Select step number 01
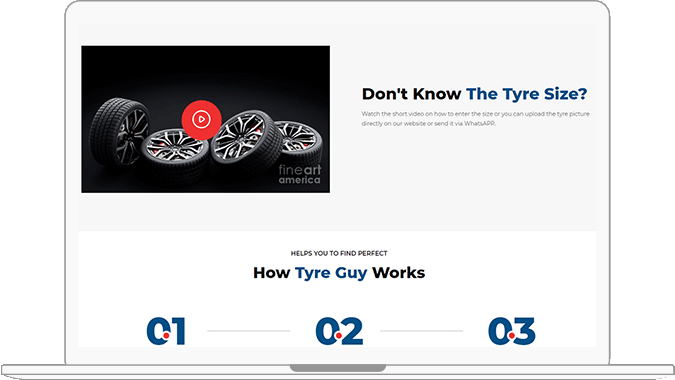675x380 pixels. click(x=166, y=331)
